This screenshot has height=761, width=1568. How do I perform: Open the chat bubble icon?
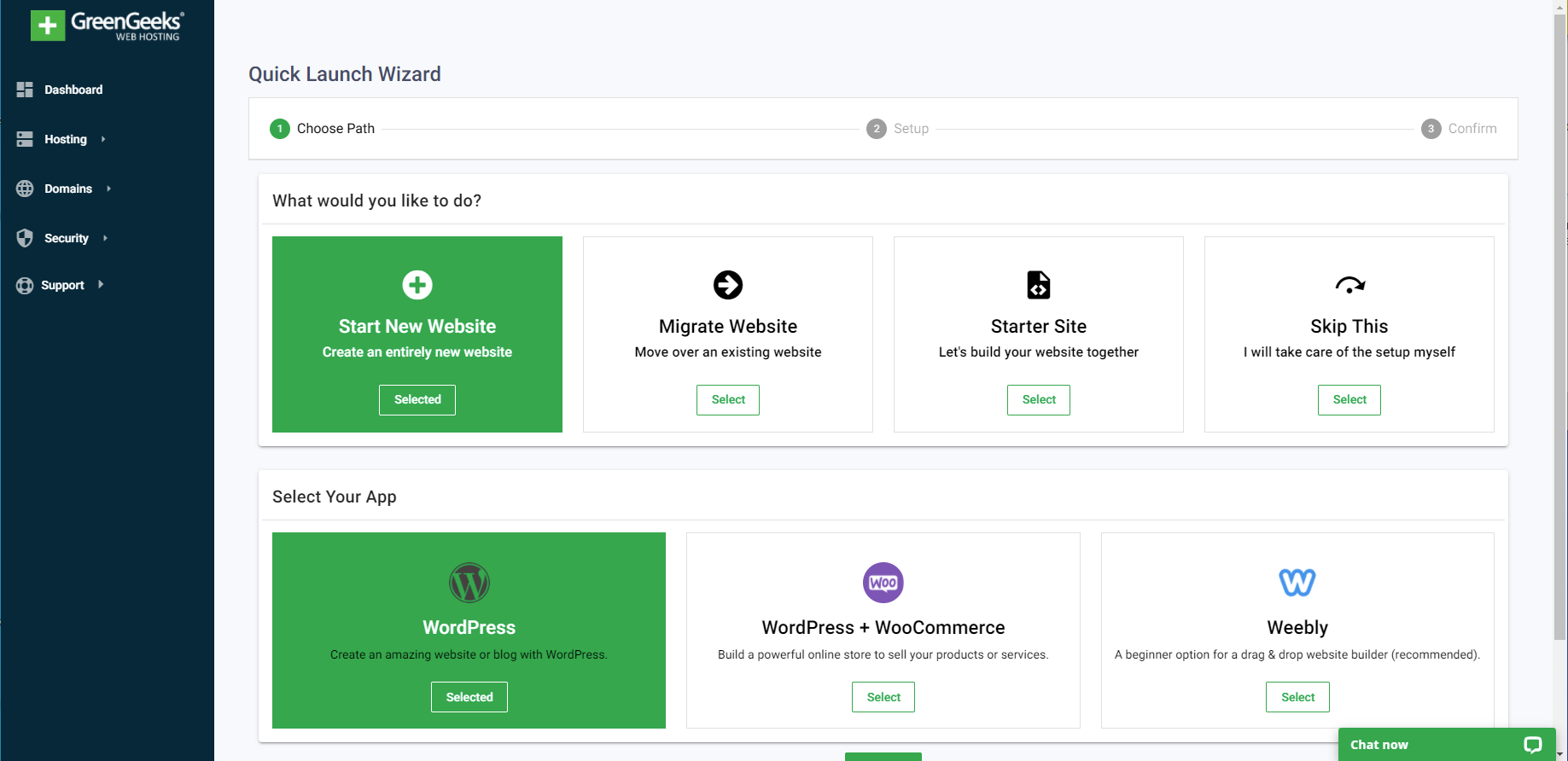coord(1532,745)
